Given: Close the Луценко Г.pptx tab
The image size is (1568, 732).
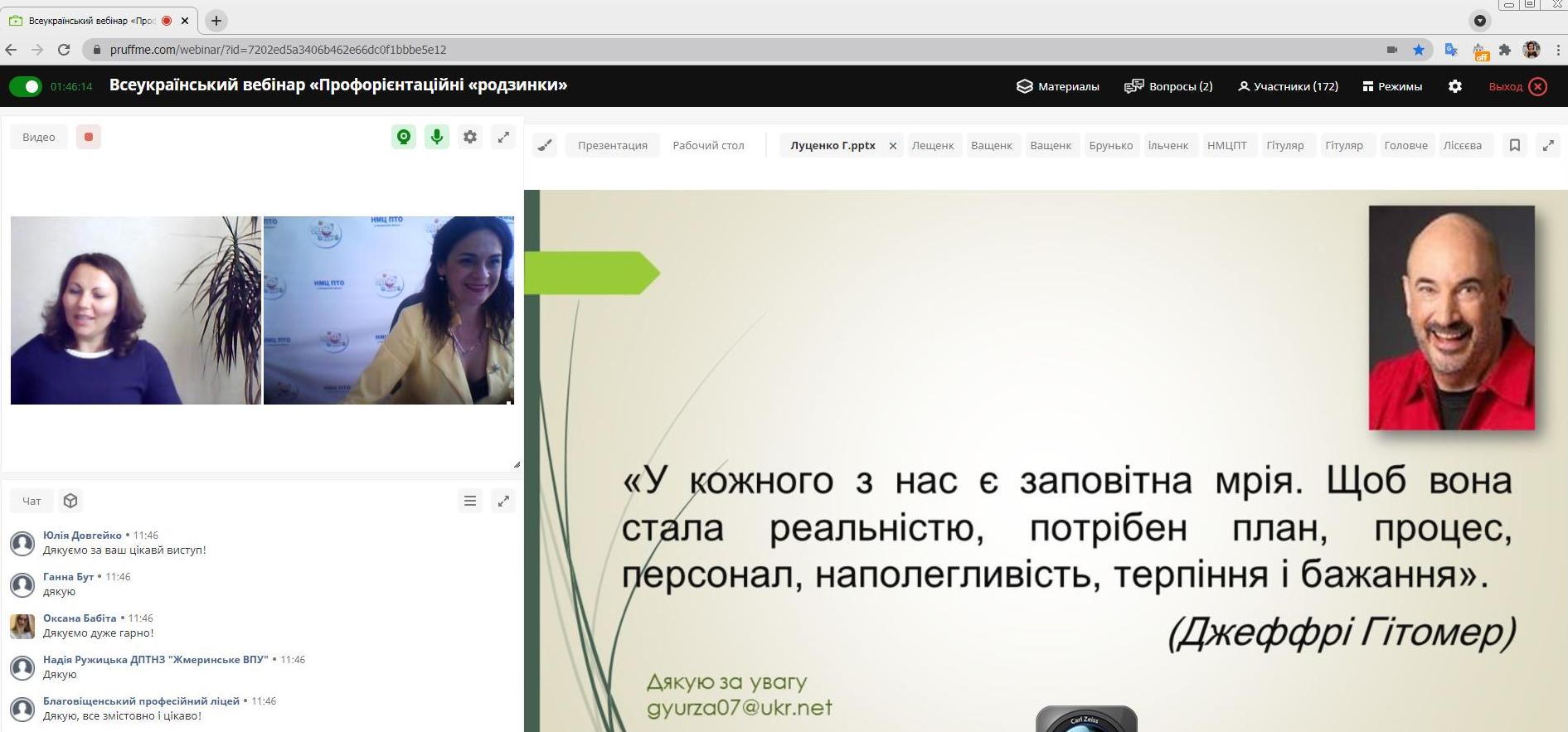Looking at the screenshot, I should coord(893,146).
